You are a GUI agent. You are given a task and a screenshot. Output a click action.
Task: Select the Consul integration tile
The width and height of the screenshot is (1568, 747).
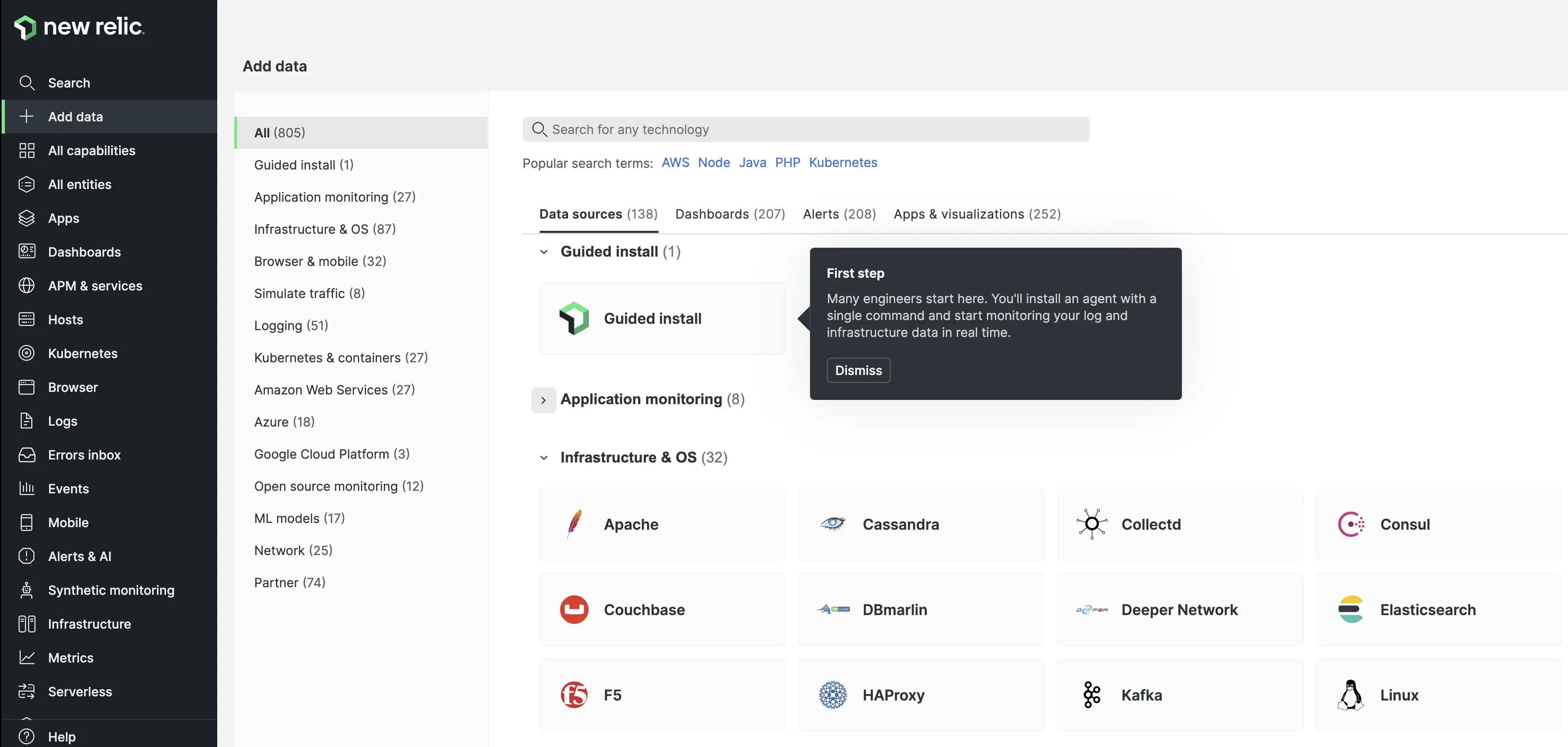pyautogui.click(x=1438, y=524)
